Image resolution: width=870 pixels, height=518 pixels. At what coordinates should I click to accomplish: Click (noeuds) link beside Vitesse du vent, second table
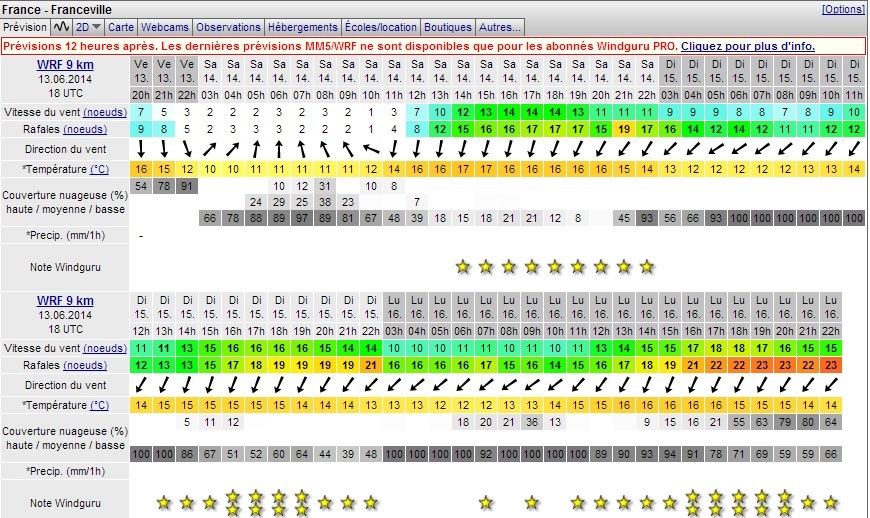[105, 348]
